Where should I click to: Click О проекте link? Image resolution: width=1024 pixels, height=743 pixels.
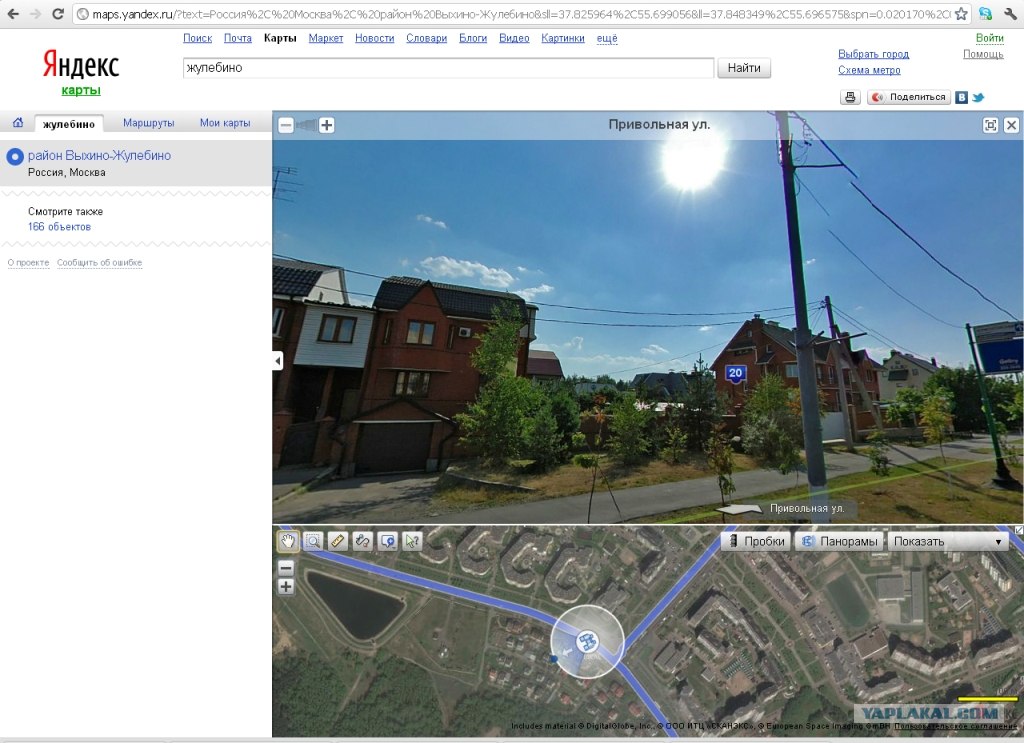pos(28,262)
